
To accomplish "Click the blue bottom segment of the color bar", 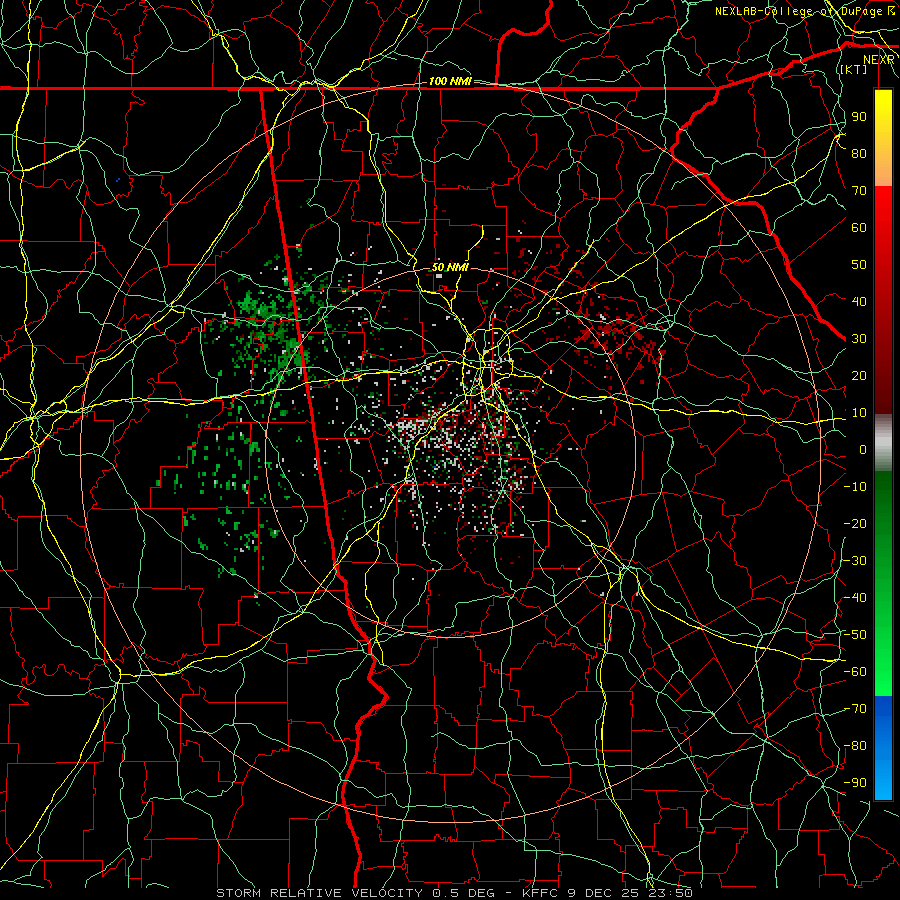I will coord(883,748).
